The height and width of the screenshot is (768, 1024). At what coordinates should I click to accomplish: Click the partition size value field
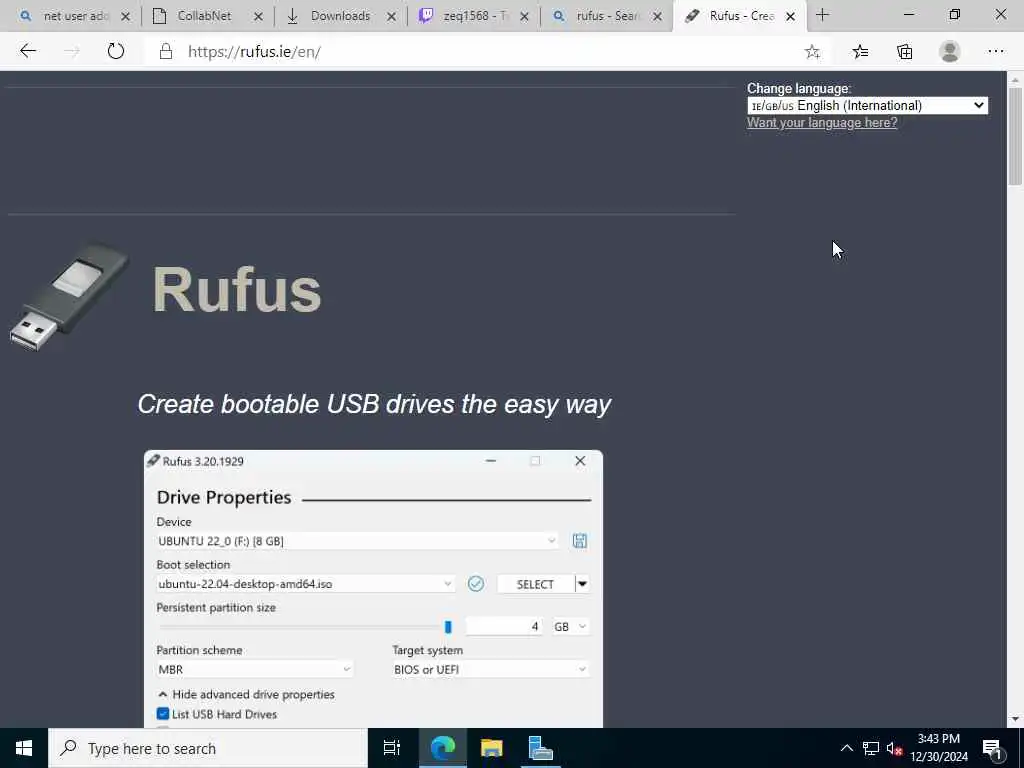(x=504, y=626)
